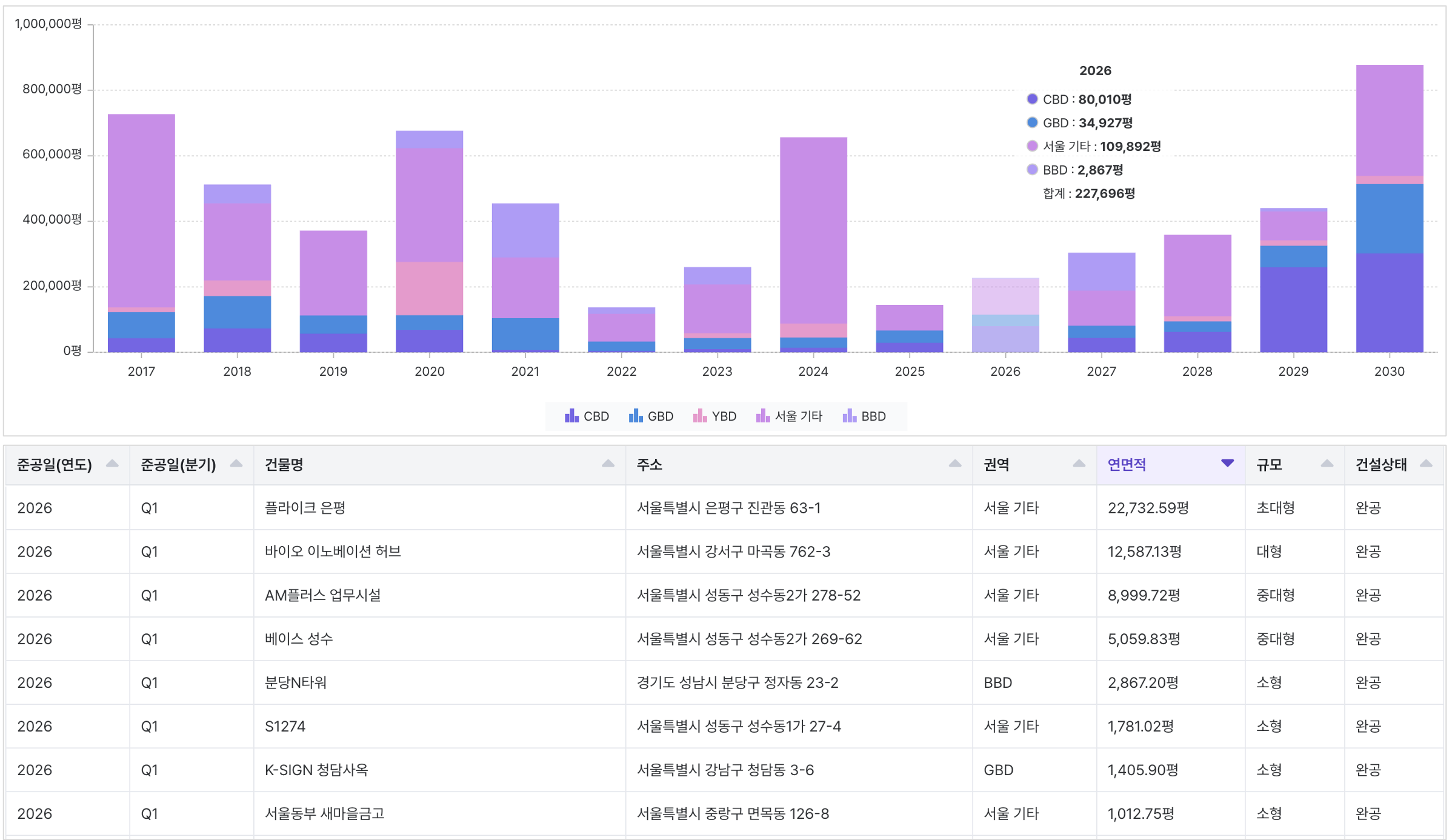Open the K-SIGN 청담사옥 building row

tap(725, 770)
